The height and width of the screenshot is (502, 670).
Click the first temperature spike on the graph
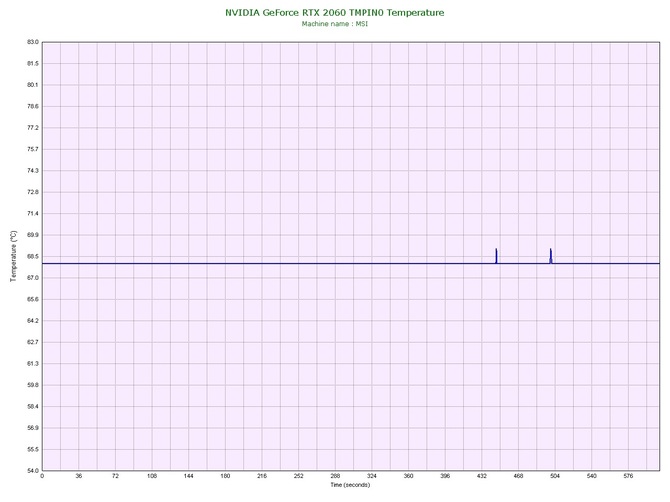(x=496, y=255)
